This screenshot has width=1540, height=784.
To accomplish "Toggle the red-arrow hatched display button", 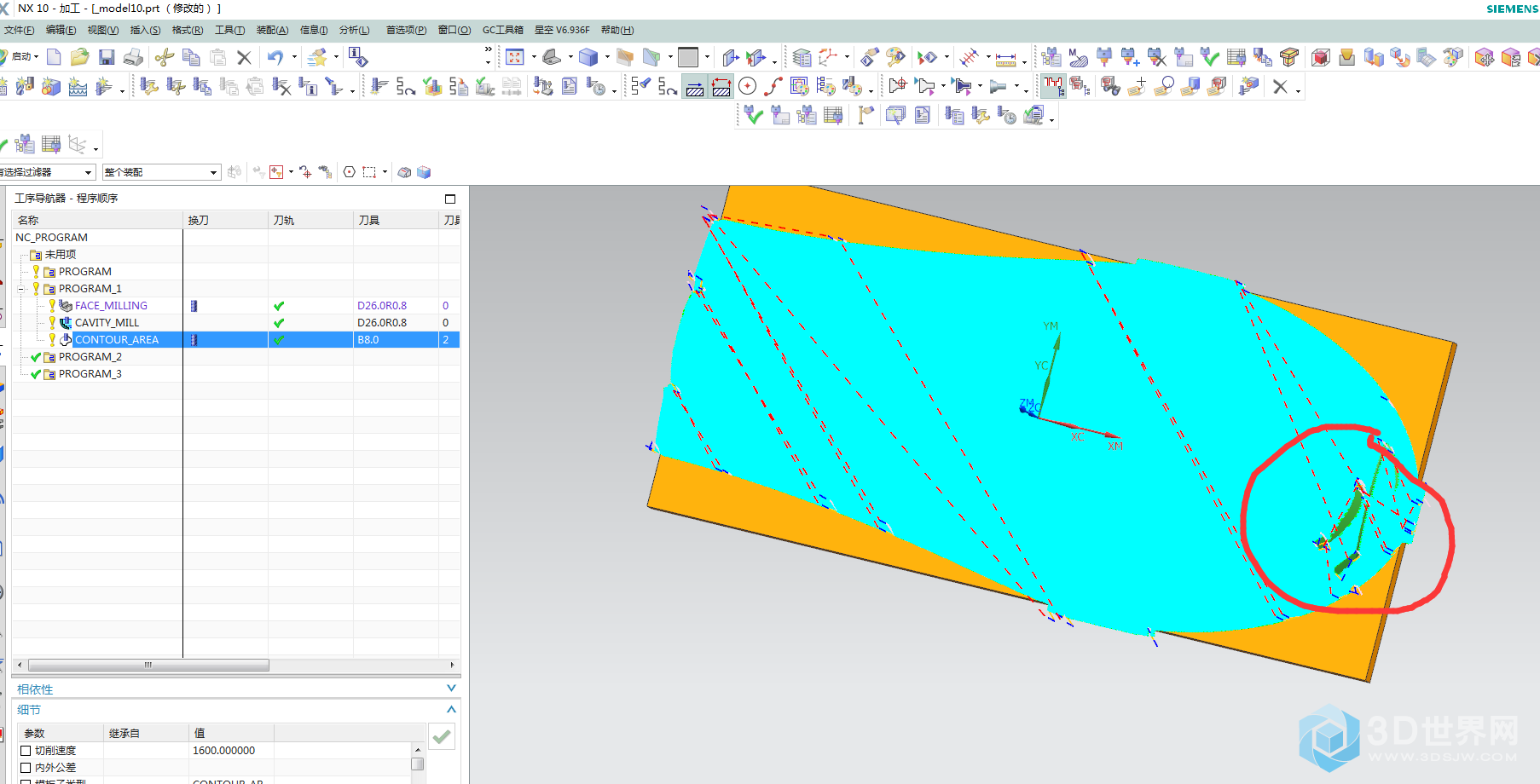I will click(x=721, y=87).
